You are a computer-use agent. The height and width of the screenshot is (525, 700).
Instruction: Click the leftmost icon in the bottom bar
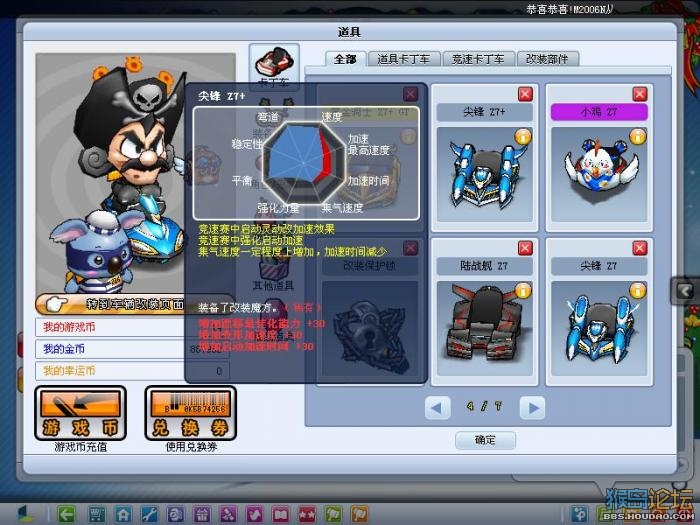pos(26,515)
